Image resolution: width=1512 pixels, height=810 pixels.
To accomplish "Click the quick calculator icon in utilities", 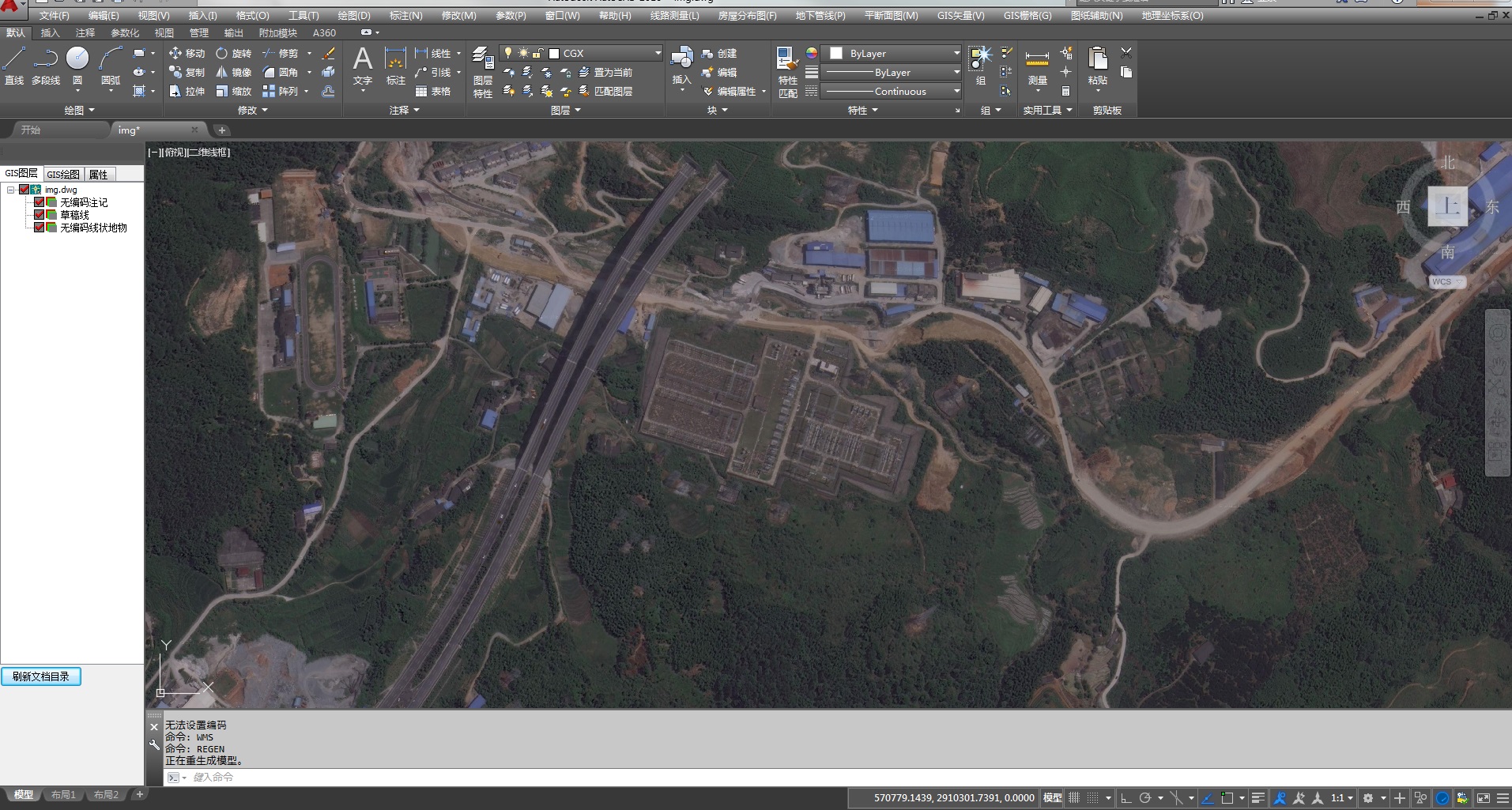I will click(1065, 91).
